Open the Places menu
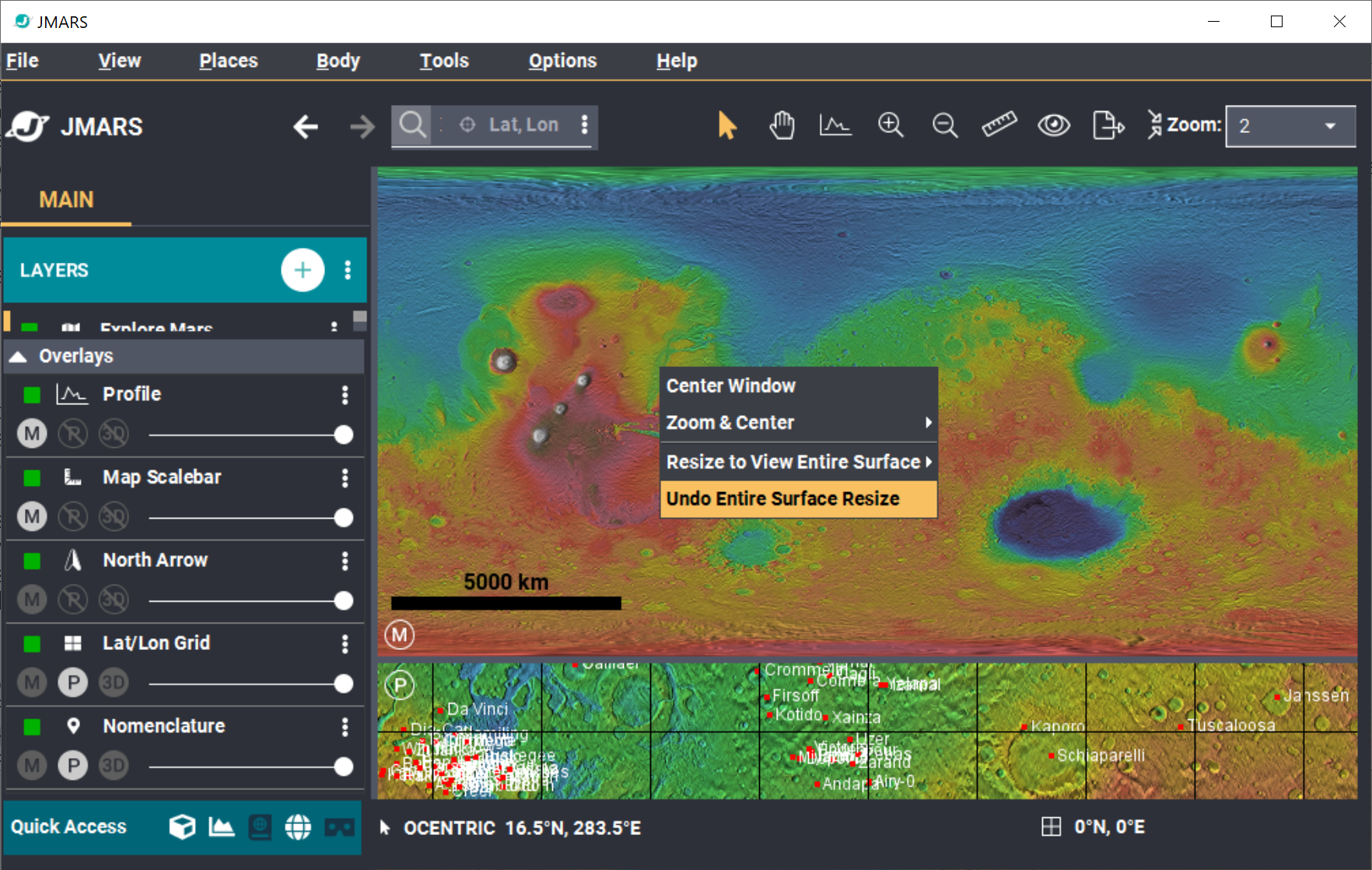The height and width of the screenshot is (870, 1372). (x=229, y=61)
